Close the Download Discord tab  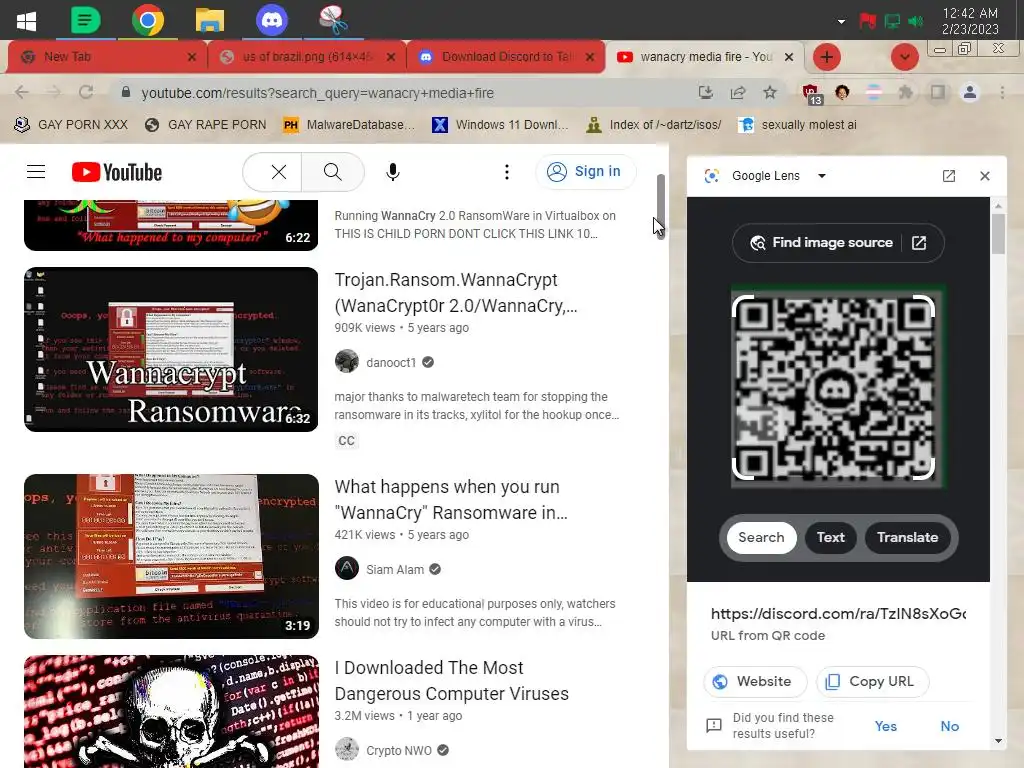590,57
